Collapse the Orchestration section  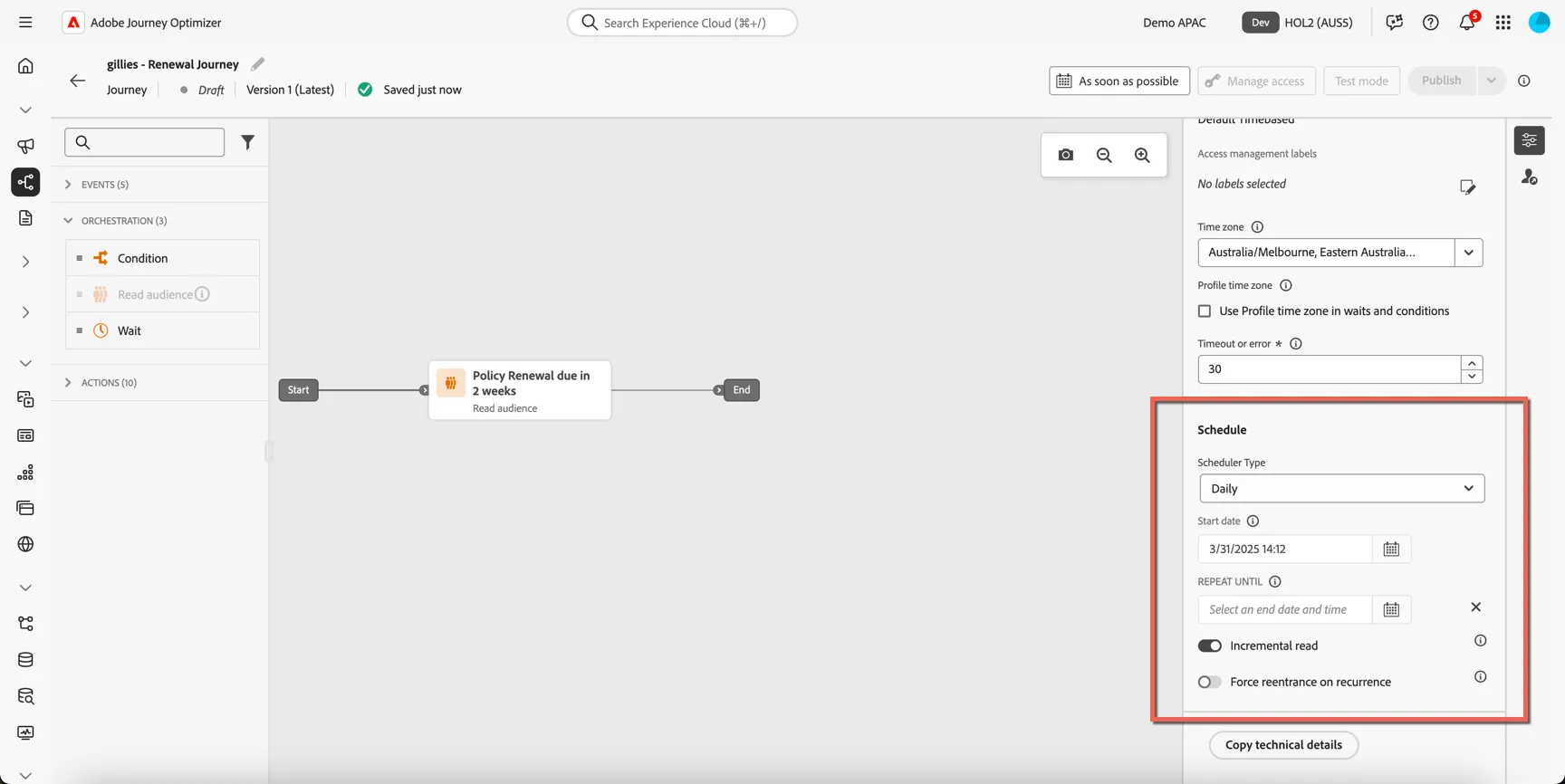pos(68,221)
